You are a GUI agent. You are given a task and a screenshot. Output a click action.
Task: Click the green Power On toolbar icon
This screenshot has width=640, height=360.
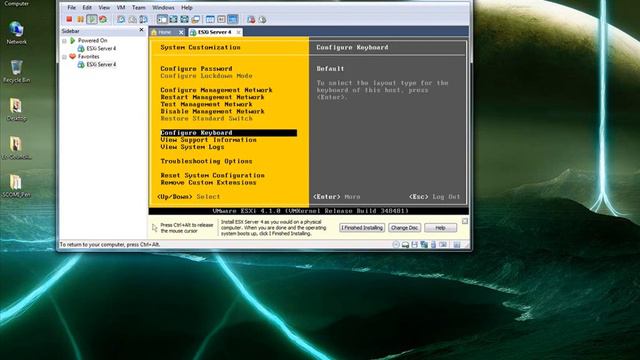92,19
